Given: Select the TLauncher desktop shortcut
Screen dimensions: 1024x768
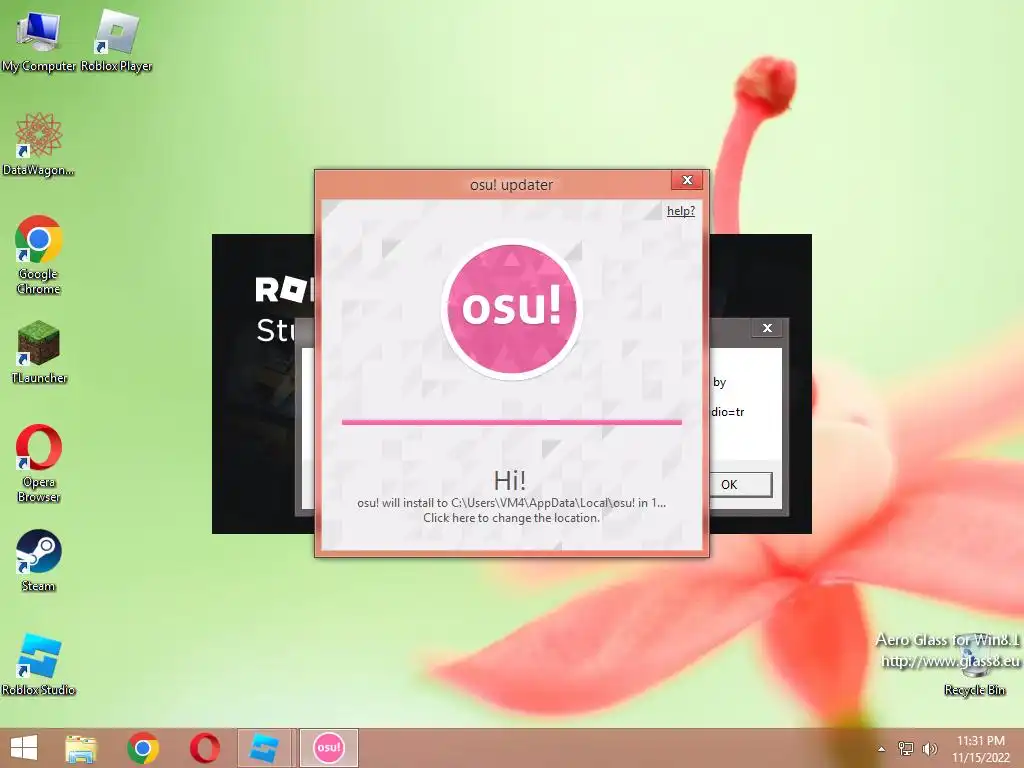Looking at the screenshot, I should click(x=39, y=352).
